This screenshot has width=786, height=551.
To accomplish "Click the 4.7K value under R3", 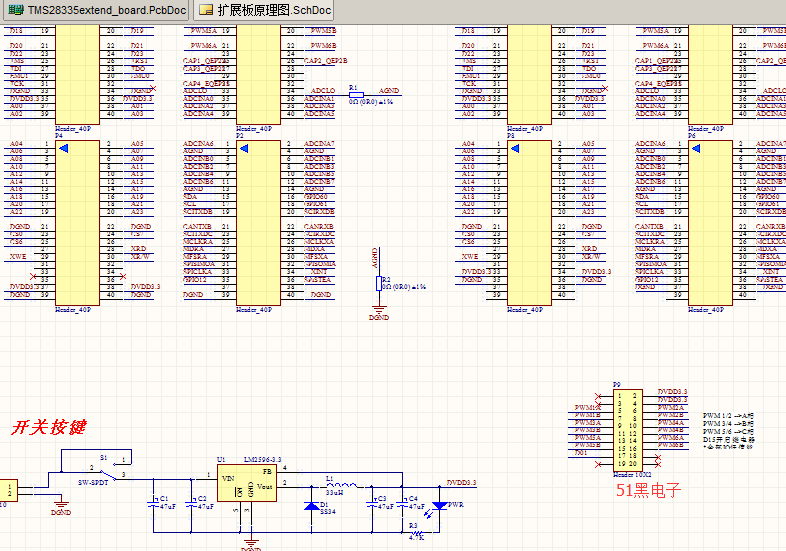I will 416,538.
